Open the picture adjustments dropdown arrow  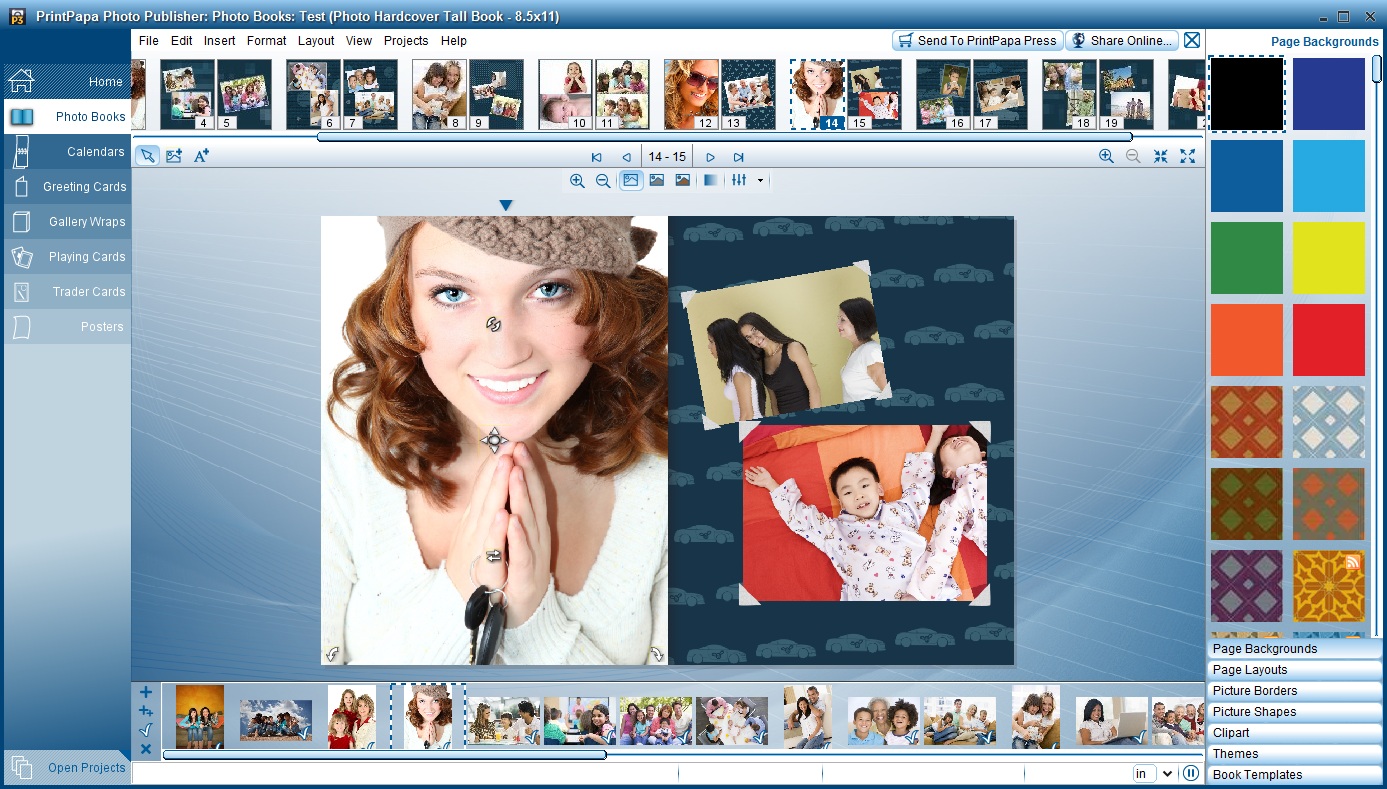761,181
